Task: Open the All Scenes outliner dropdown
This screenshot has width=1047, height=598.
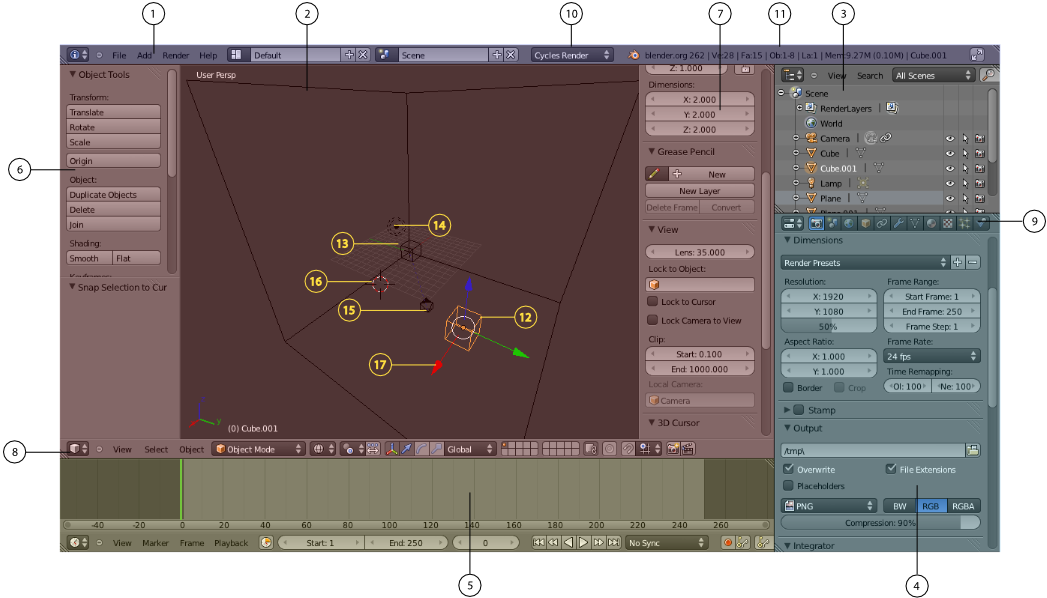Action: (933, 75)
